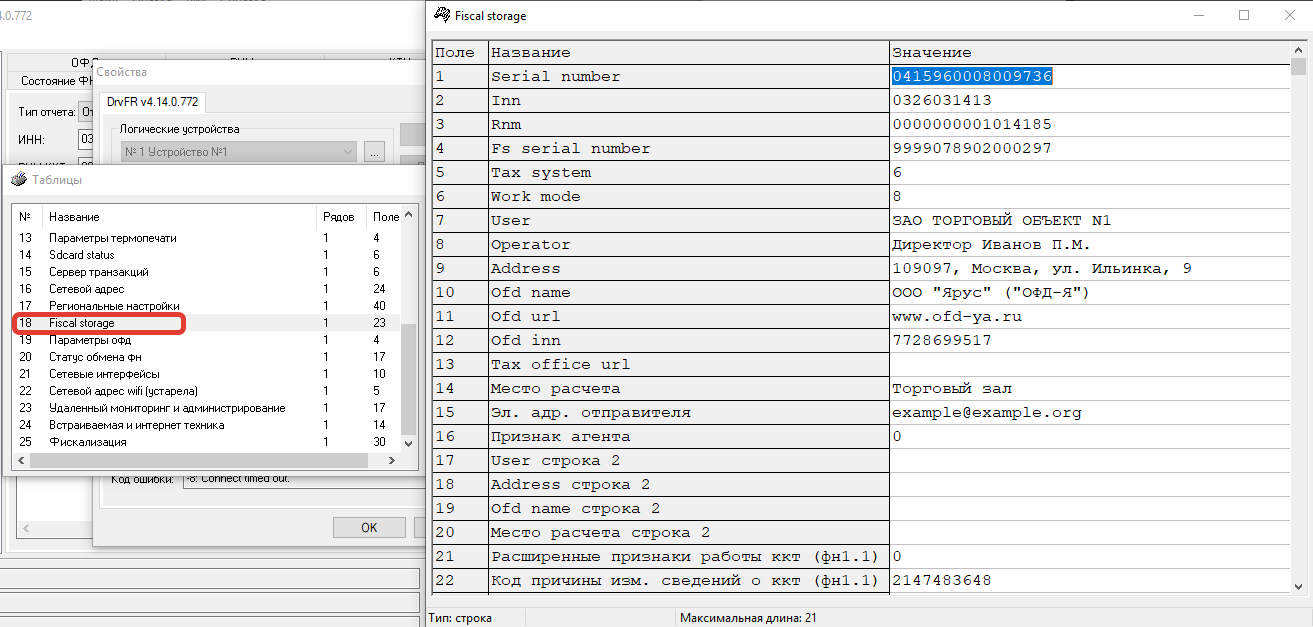The image size is (1313, 627).
Task: Select the Состояние ФН tab
Action: [x=50, y=81]
